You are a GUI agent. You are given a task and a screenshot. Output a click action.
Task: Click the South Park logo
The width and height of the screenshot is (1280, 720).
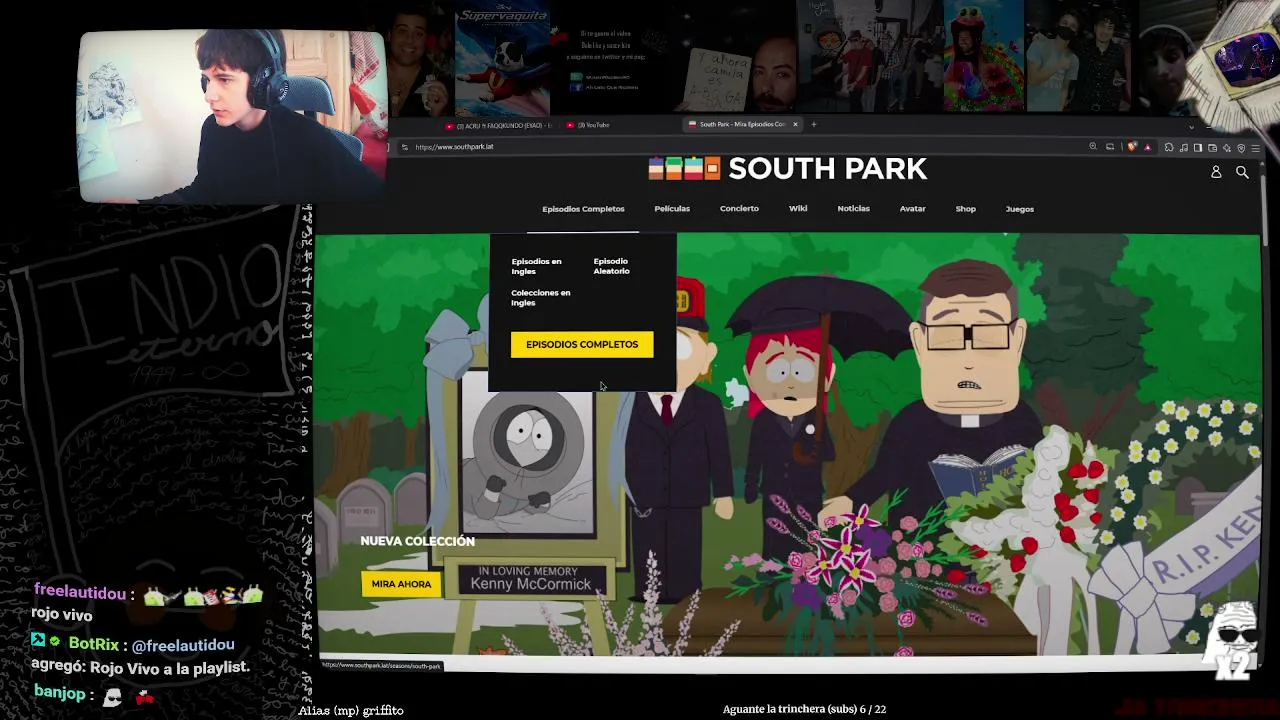click(x=788, y=169)
